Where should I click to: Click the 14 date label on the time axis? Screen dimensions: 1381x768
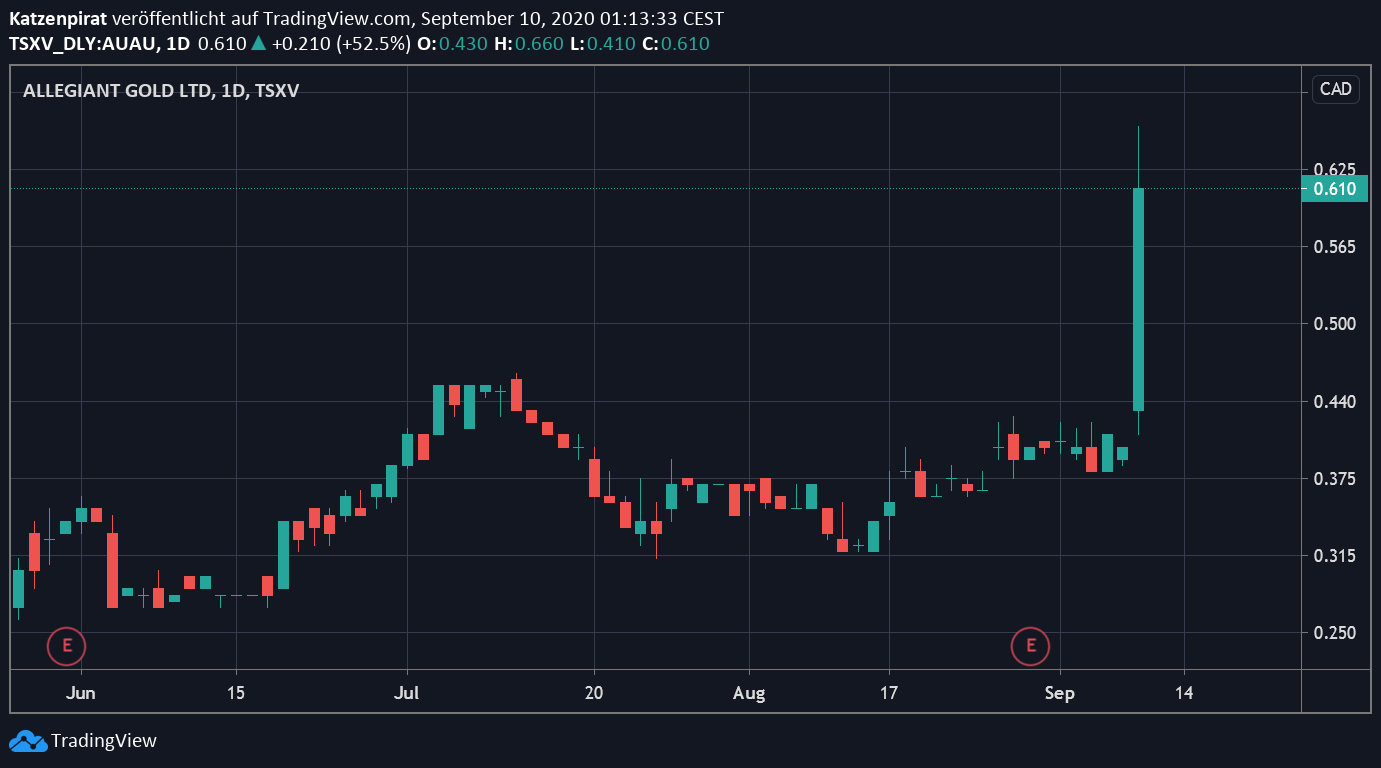pos(1184,693)
